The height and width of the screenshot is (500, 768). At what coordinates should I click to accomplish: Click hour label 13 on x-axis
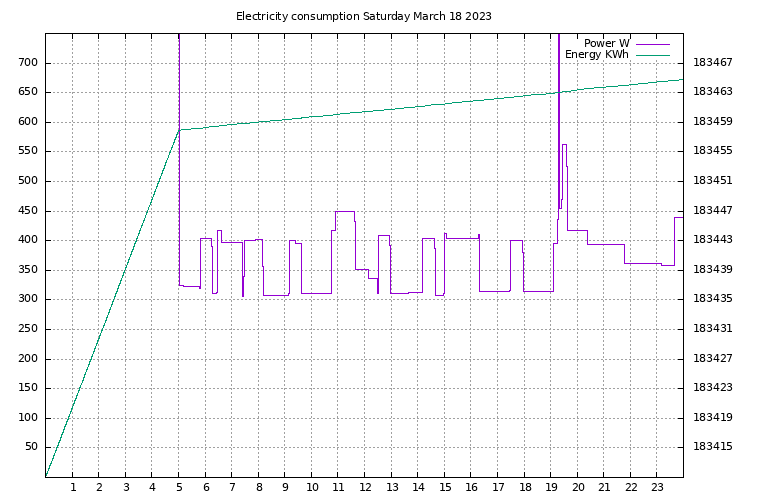click(392, 487)
